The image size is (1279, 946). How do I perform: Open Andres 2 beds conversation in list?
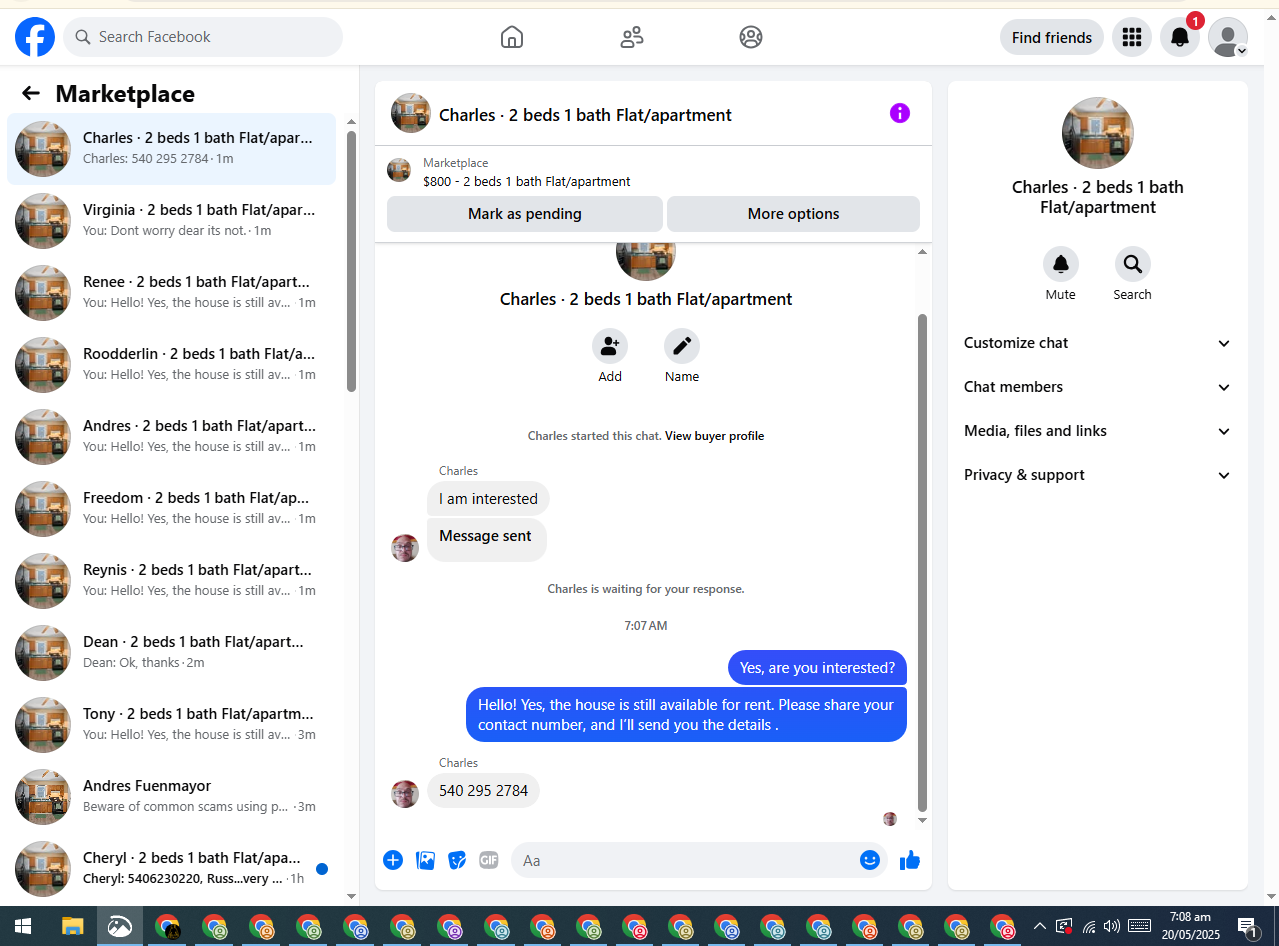click(172, 437)
